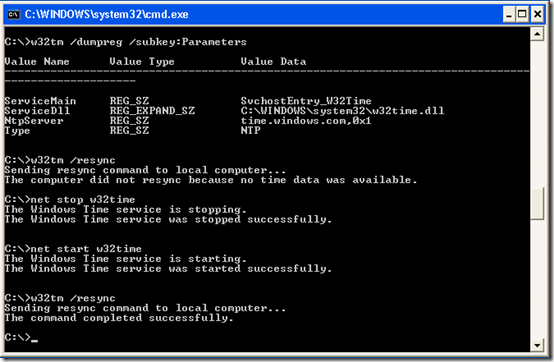The width and height of the screenshot is (554, 362).
Task: Minimize the command prompt window
Action: (509, 14)
